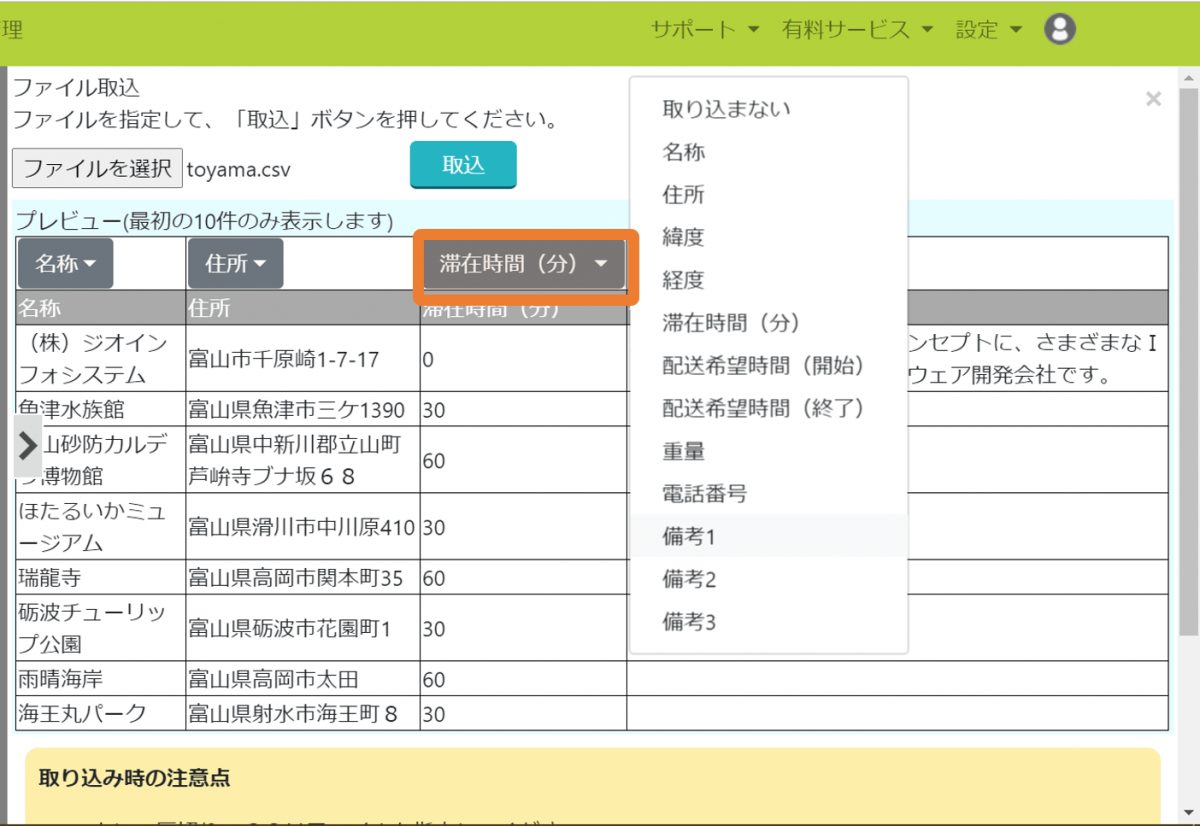
Task: Choose 経度 in the dropdown list
Action: point(684,280)
